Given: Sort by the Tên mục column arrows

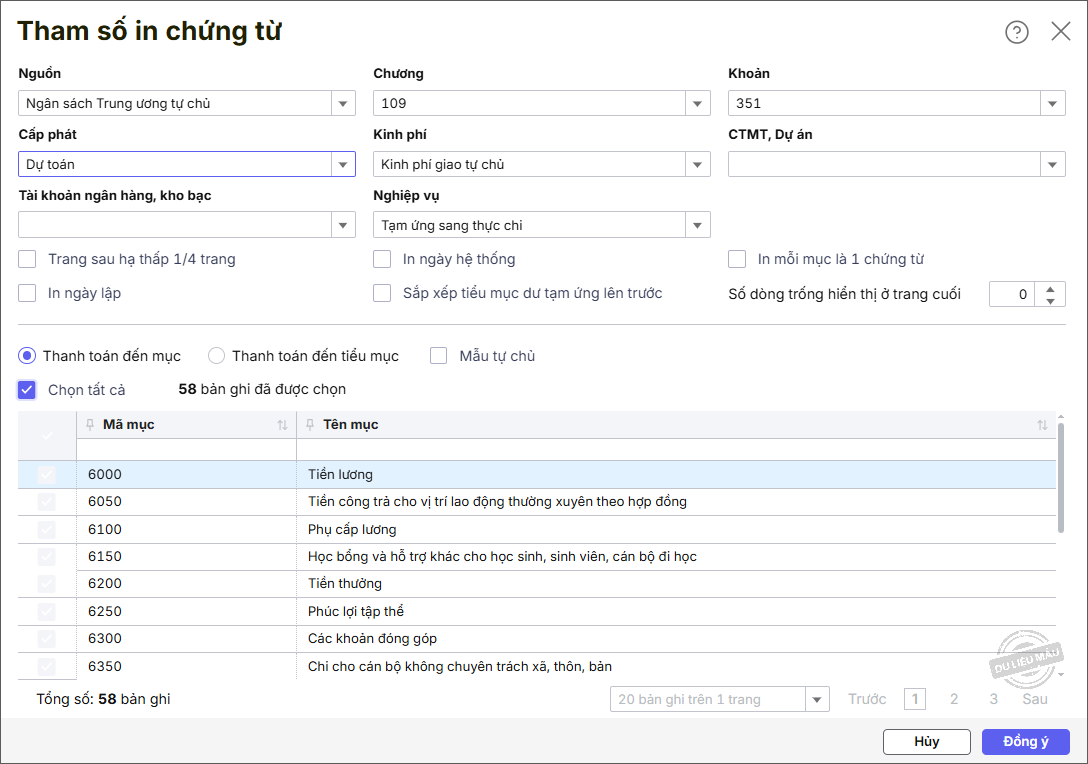Looking at the screenshot, I should [x=1042, y=425].
